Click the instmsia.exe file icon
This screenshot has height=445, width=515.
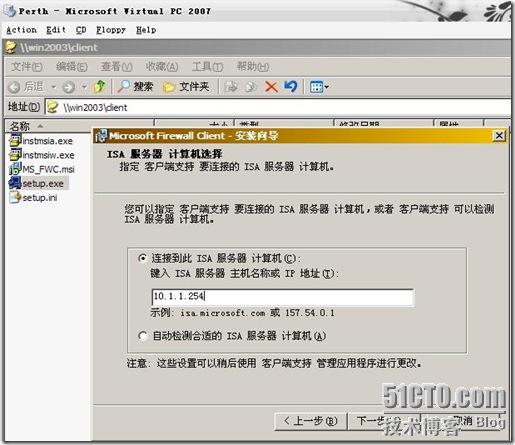(15, 141)
